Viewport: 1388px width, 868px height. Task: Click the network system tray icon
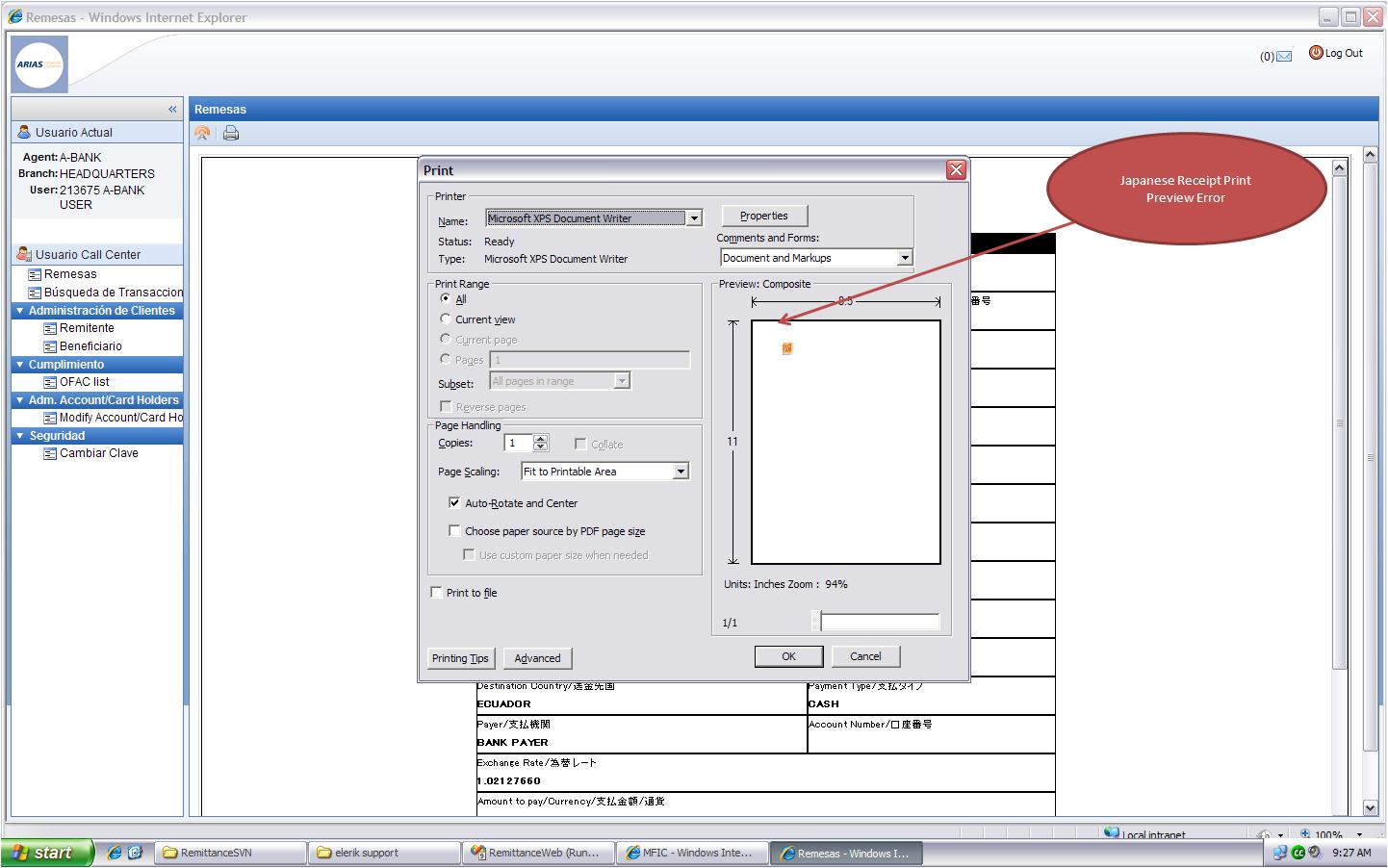point(1280,853)
